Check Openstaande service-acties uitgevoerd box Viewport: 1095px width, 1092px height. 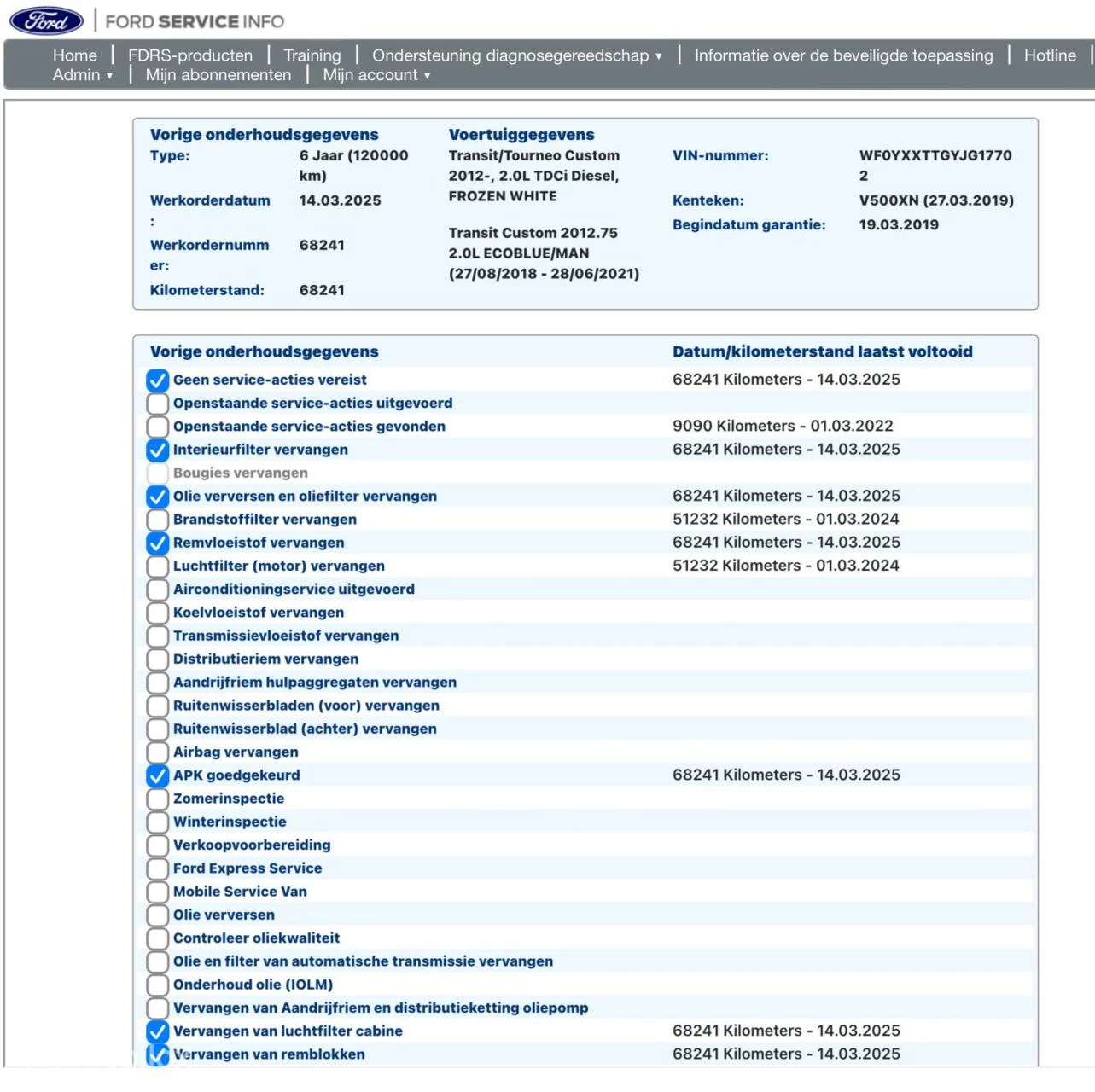157,403
